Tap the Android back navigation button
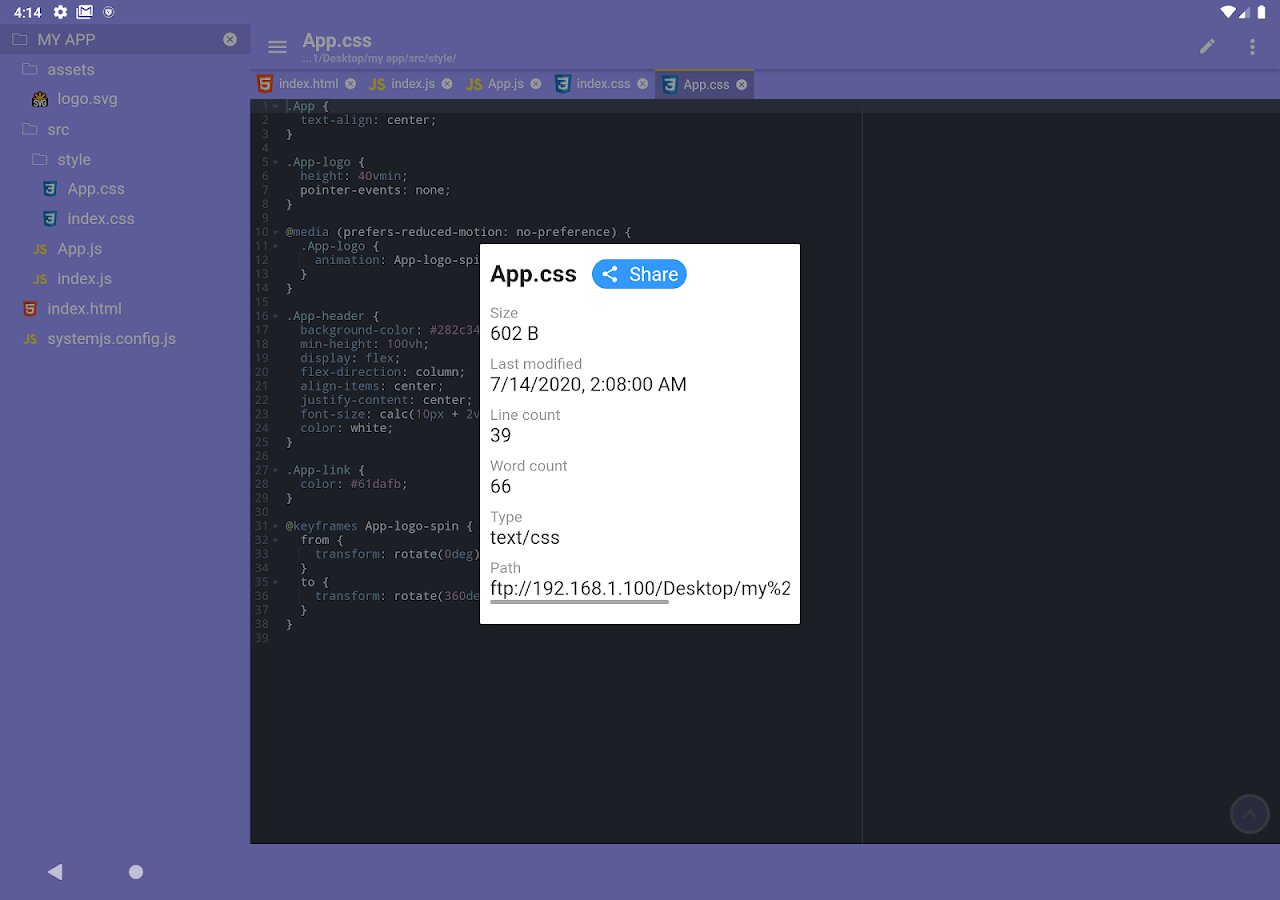 (56, 872)
